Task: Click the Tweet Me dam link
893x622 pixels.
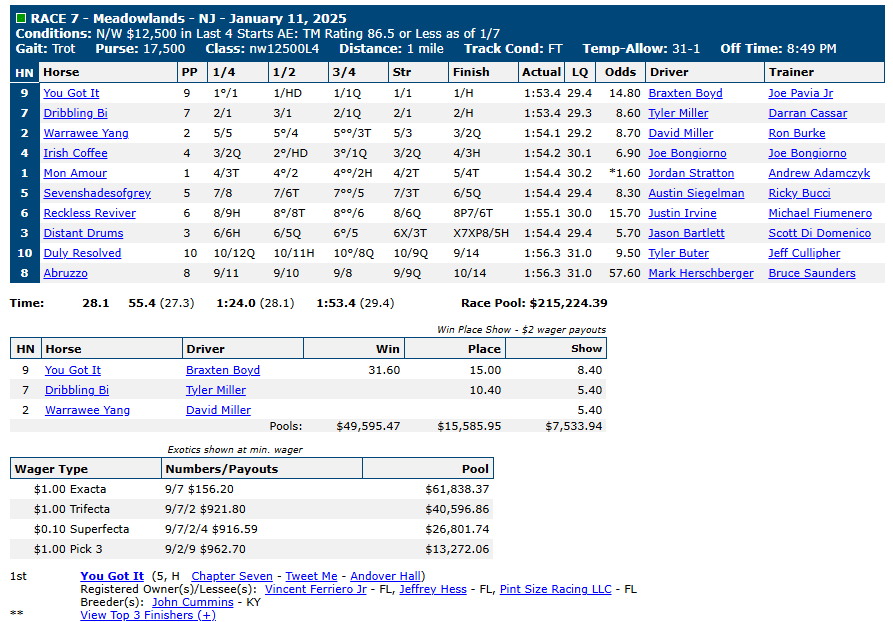Action: (311, 576)
